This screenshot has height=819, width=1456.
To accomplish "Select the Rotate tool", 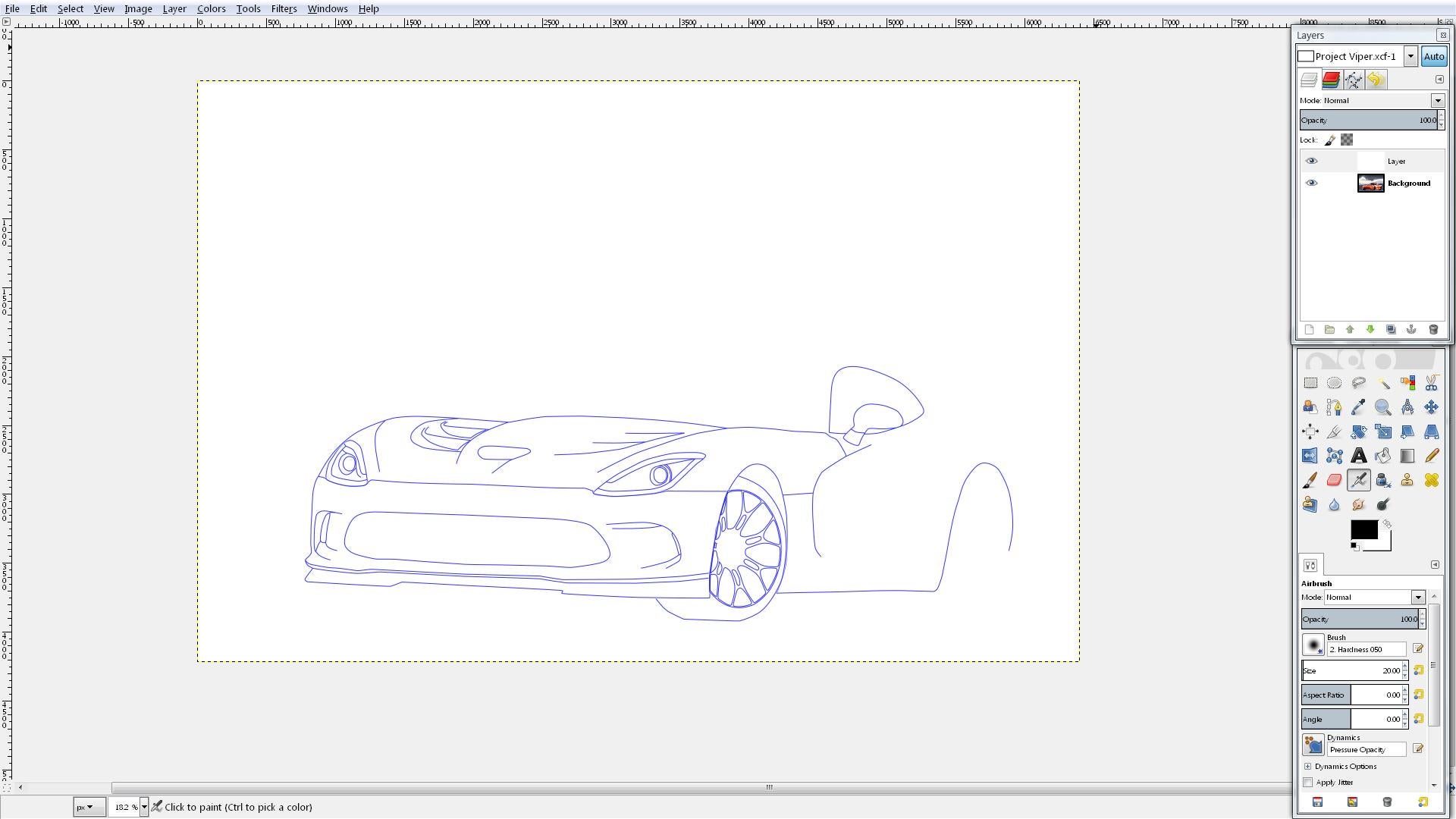I will [1359, 431].
